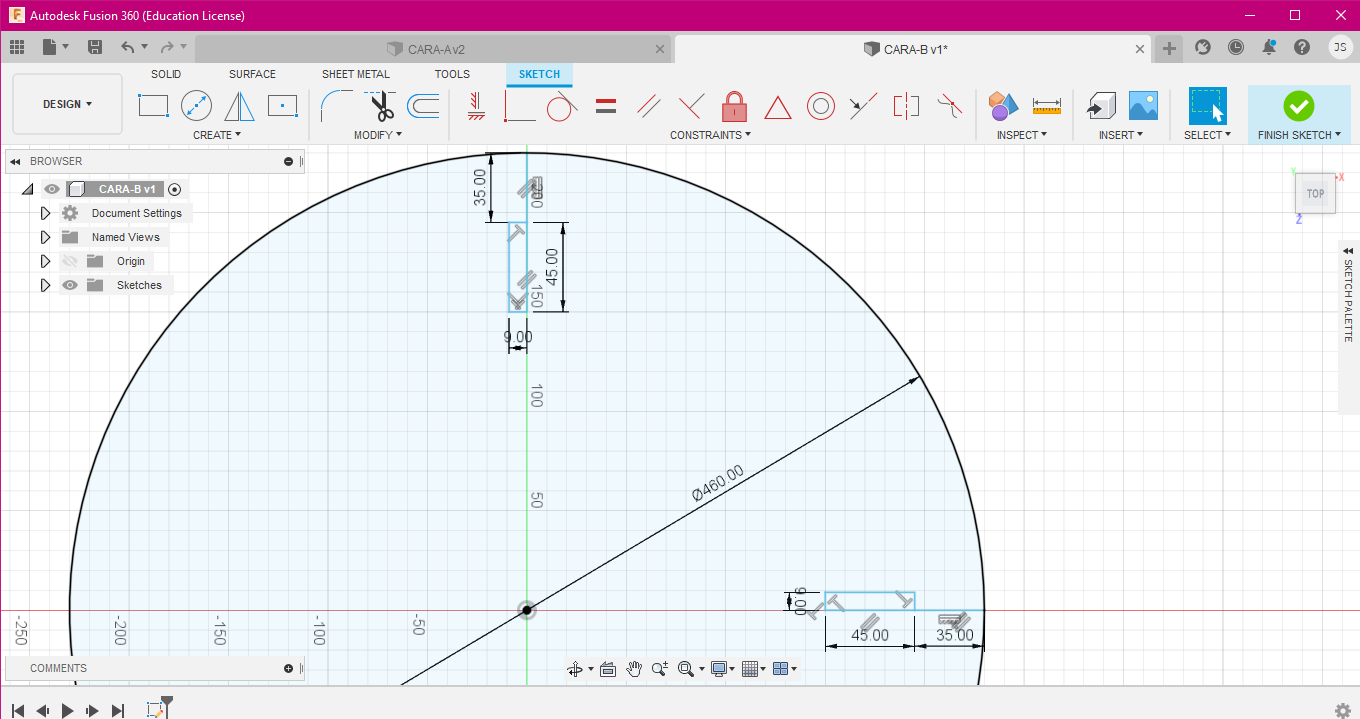Click the Save disk icon
Viewport: 1360px width, 719px height.
point(95,47)
